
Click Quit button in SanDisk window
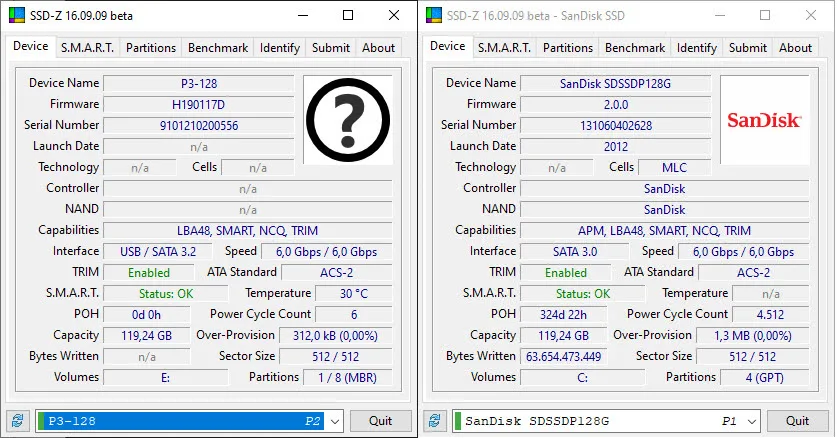tap(797, 421)
